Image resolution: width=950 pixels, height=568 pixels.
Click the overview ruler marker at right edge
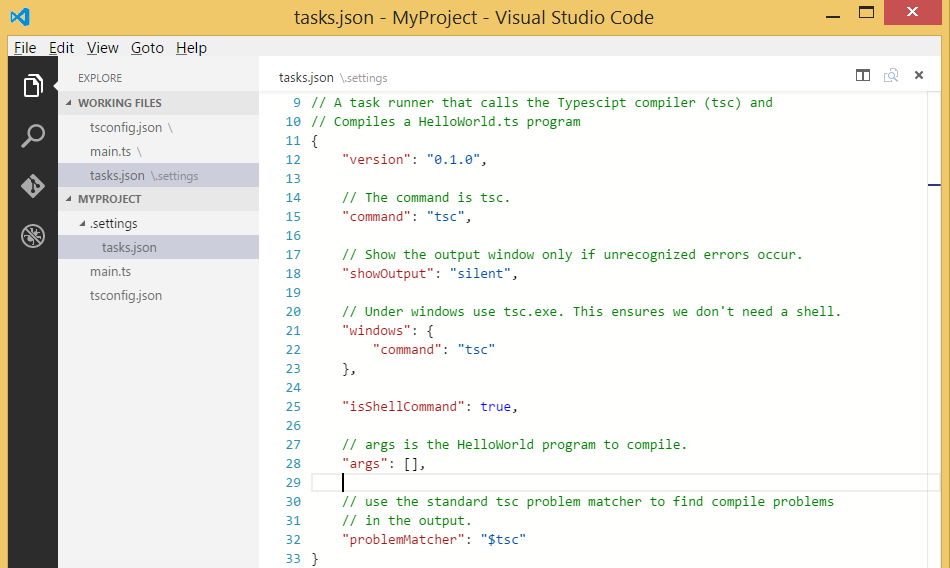coord(934,185)
